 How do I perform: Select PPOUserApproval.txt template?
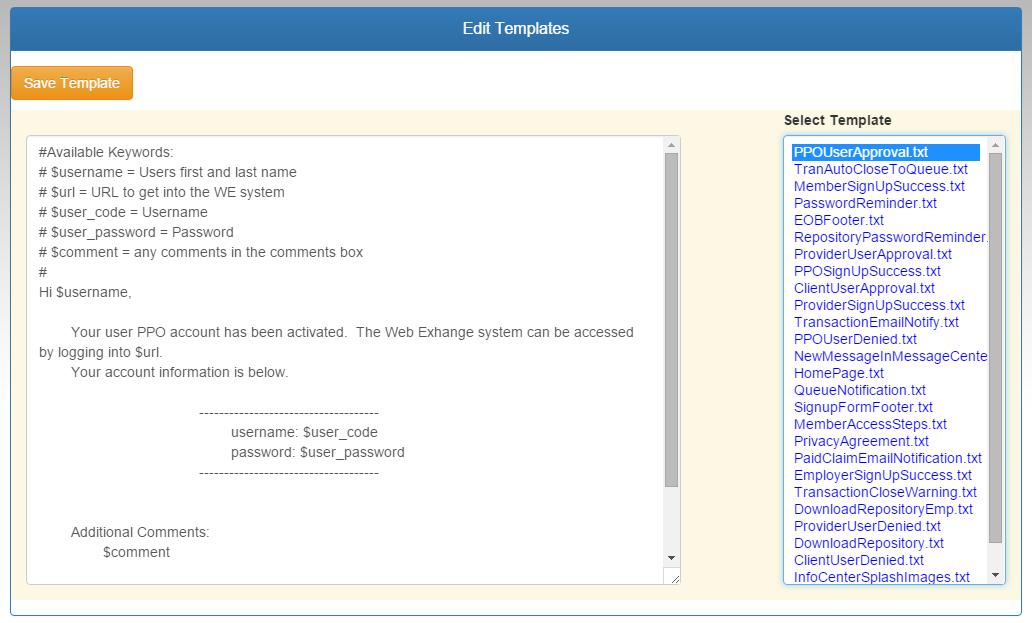coord(860,152)
